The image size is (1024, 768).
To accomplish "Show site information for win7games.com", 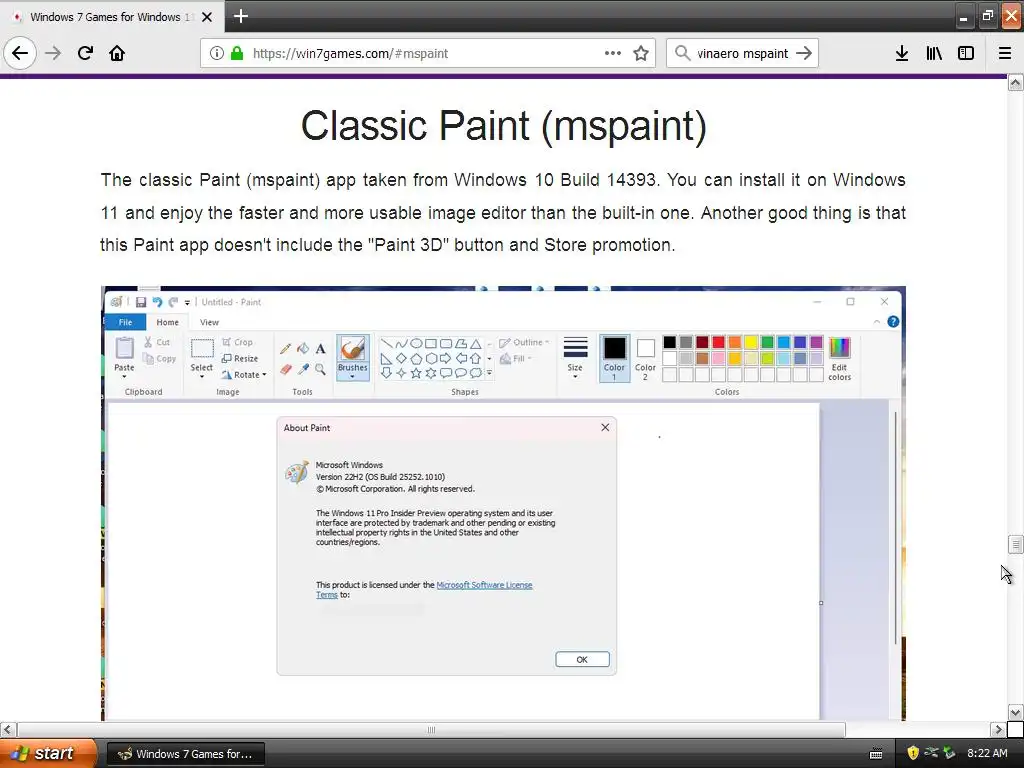I will point(217,54).
